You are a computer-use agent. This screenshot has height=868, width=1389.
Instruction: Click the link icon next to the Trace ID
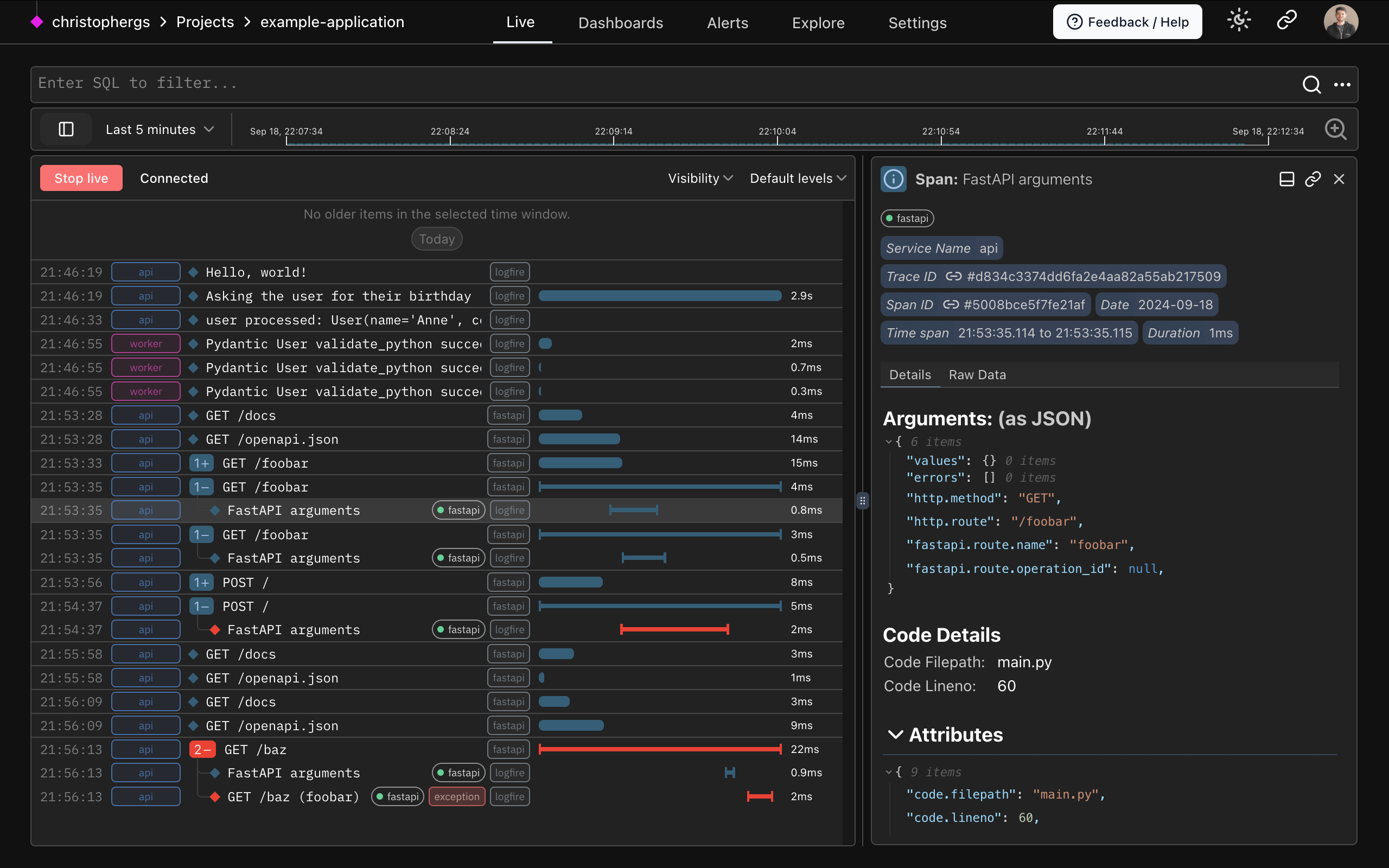click(954, 276)
